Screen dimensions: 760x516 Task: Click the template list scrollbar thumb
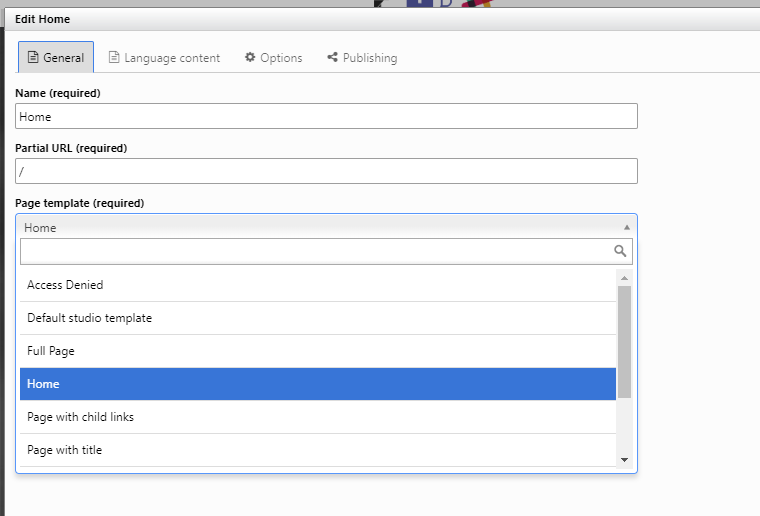pyautogui.click(x=624, y=342)
